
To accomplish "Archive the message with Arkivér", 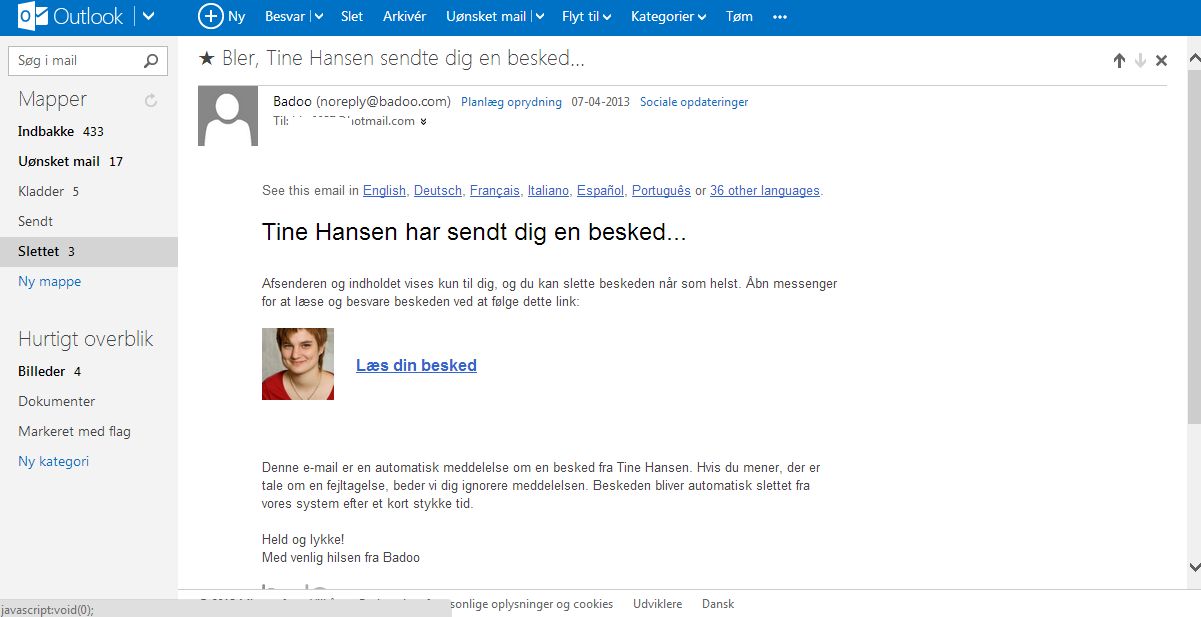I will pos(405,16).
